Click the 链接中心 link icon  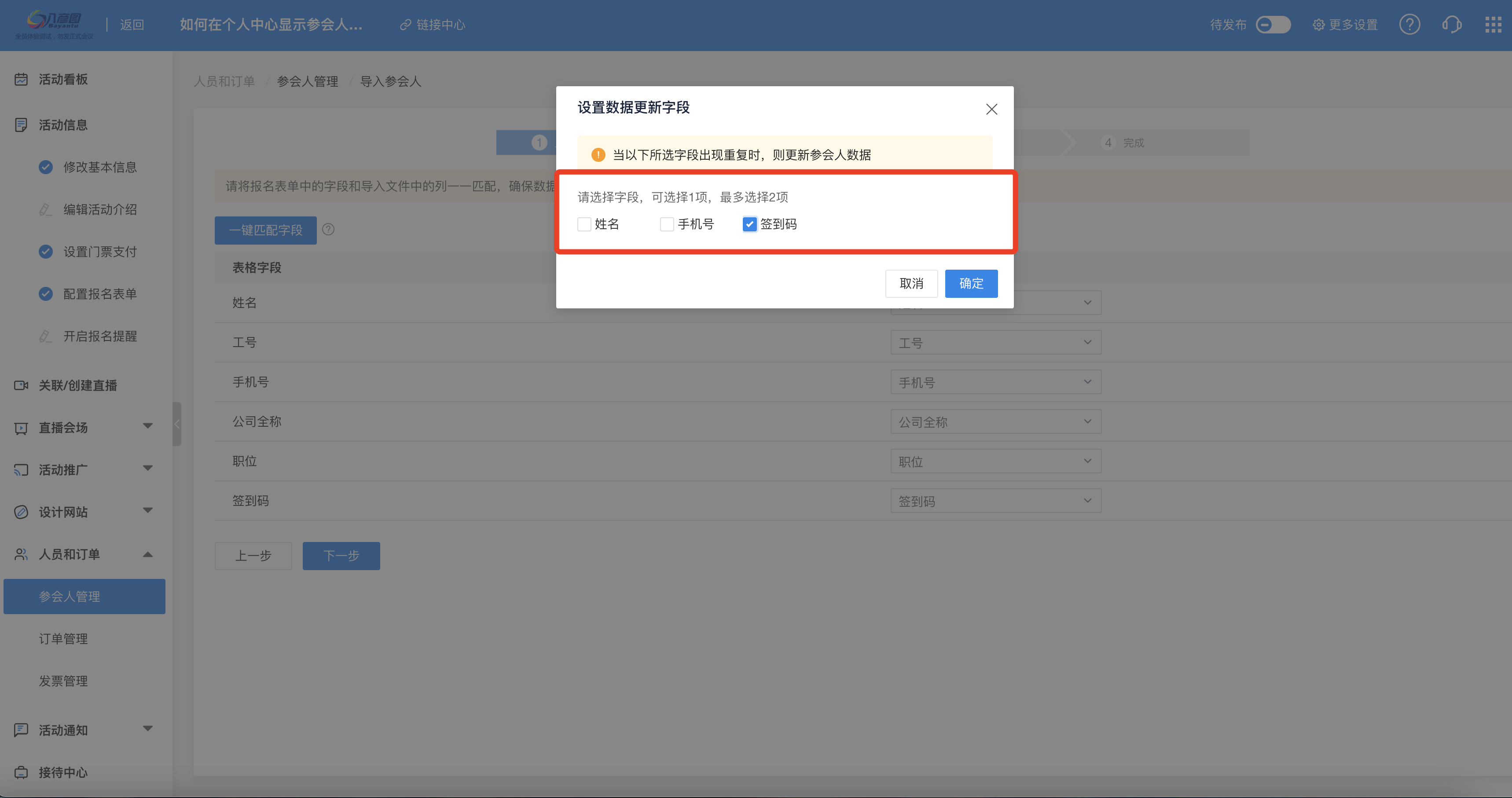(405, 25)
